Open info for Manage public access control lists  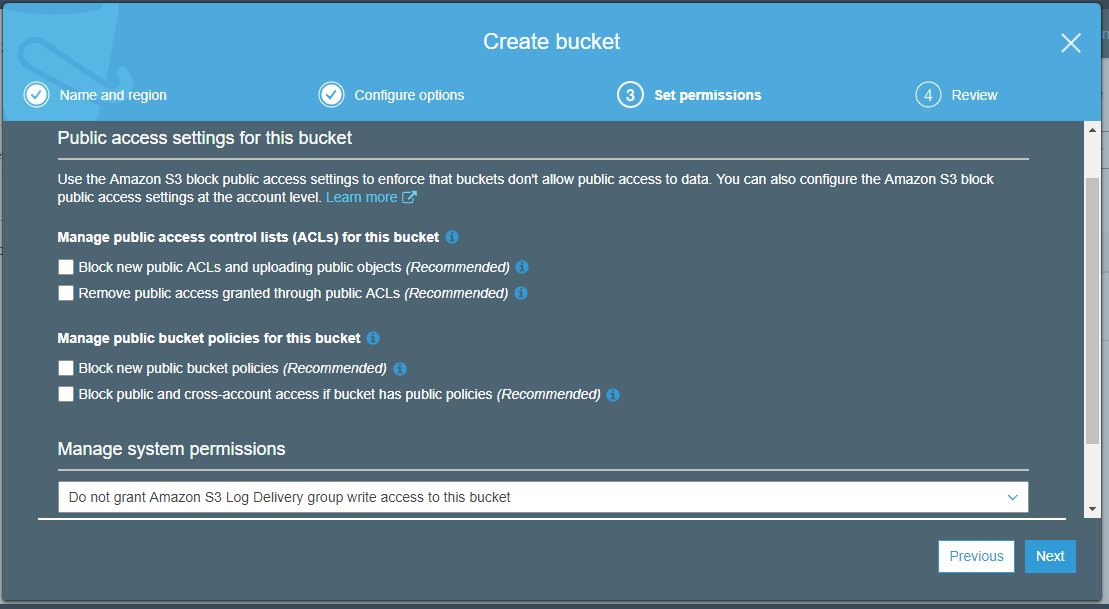(x=452, y=237)
